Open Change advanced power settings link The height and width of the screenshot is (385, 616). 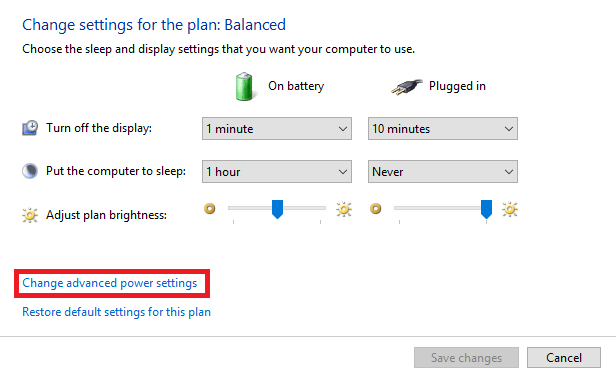110,283
